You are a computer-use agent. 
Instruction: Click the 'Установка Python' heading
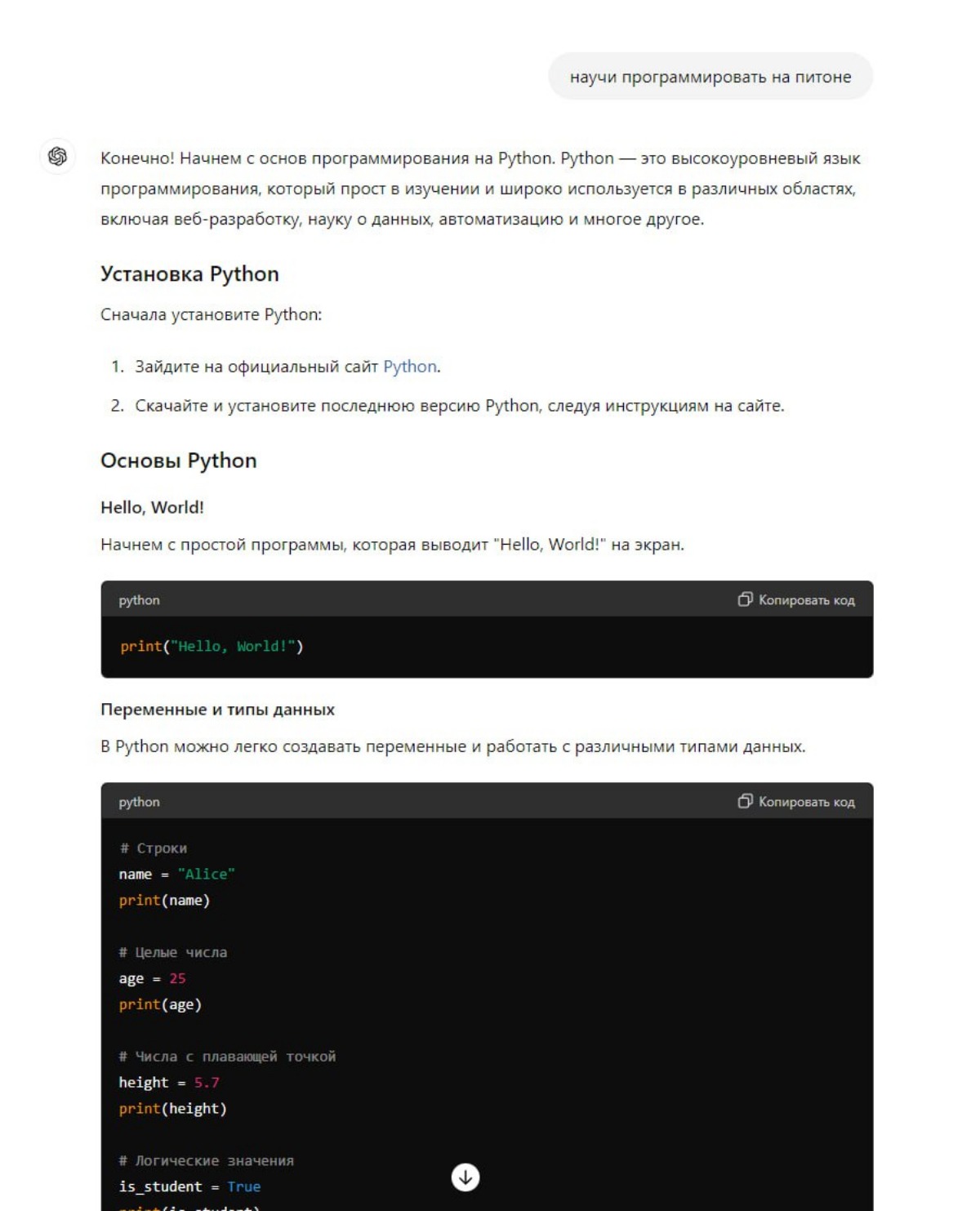(x=189, y=274)
